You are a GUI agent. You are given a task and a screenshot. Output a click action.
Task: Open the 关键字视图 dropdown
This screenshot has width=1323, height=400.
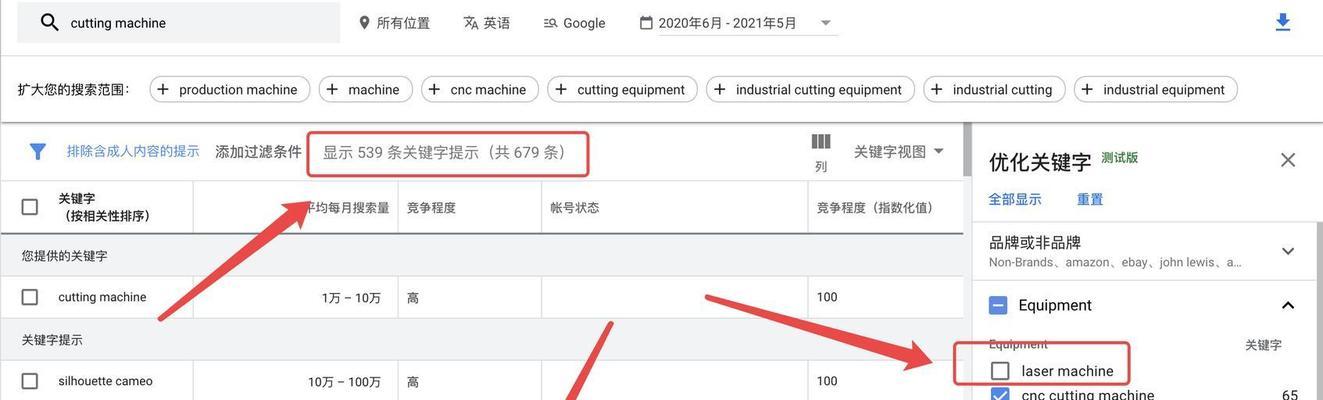click(x=899, y=152)
